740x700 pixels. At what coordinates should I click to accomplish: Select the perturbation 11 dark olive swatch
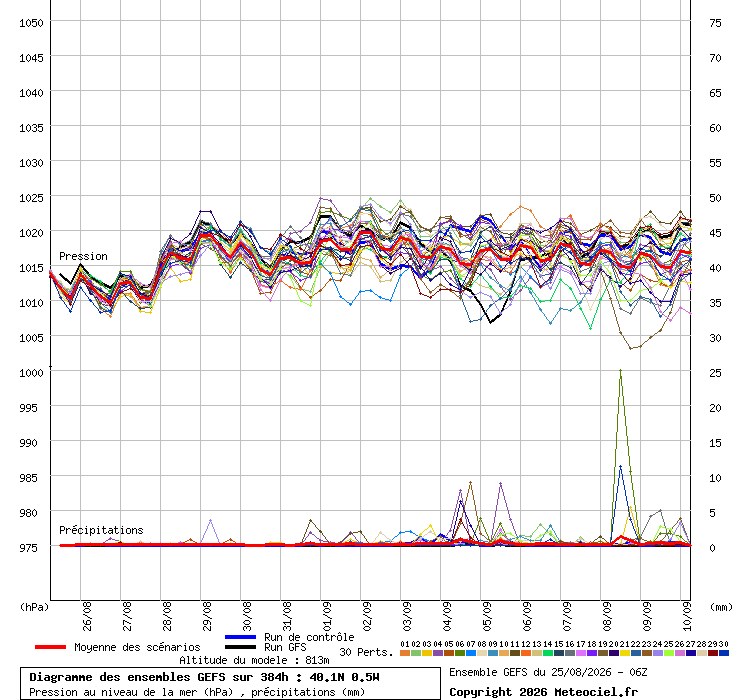pos(515,653)
